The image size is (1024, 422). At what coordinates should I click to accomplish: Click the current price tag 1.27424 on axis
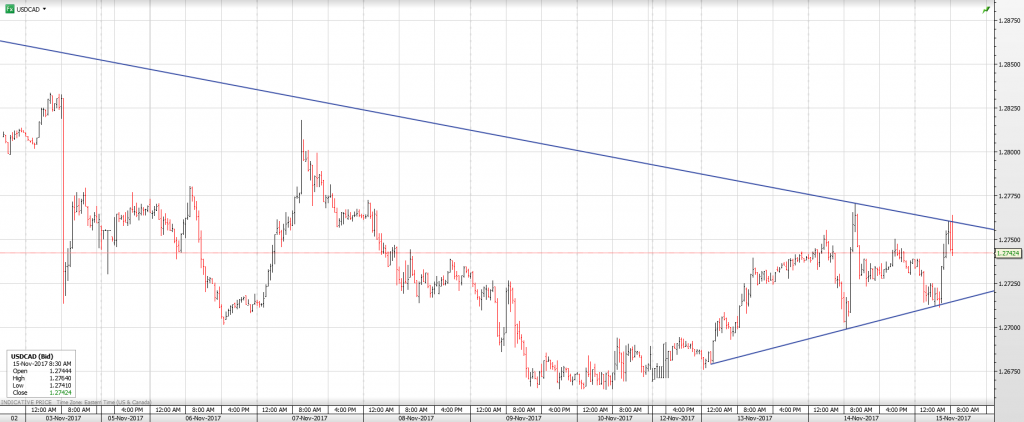tap(1008, 254)
